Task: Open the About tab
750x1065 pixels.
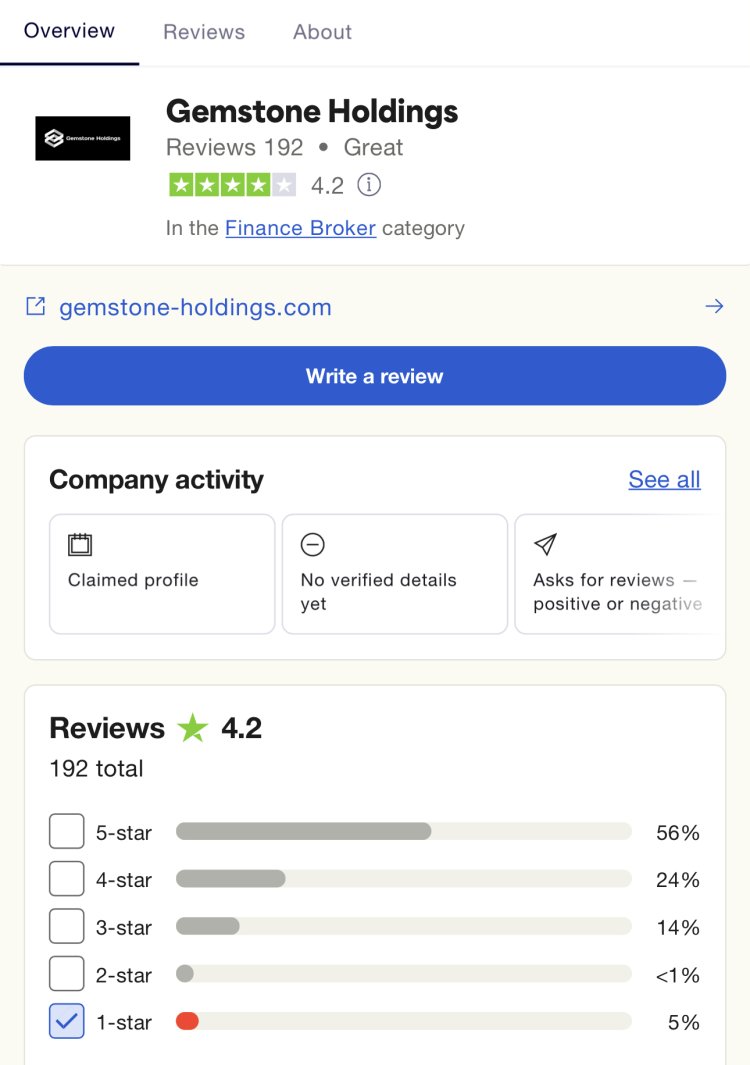Action: 321,31
